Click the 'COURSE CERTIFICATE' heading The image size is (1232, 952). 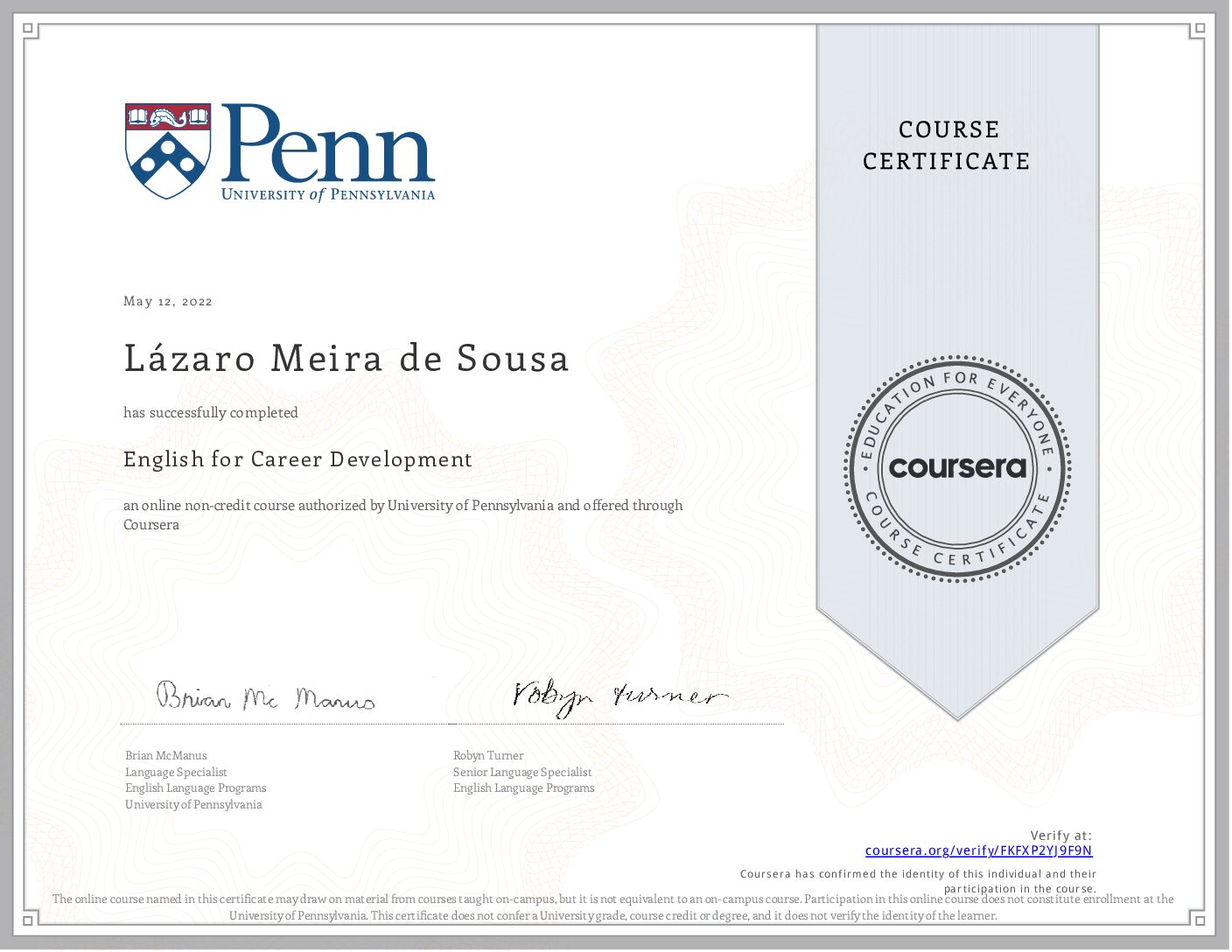948,145
